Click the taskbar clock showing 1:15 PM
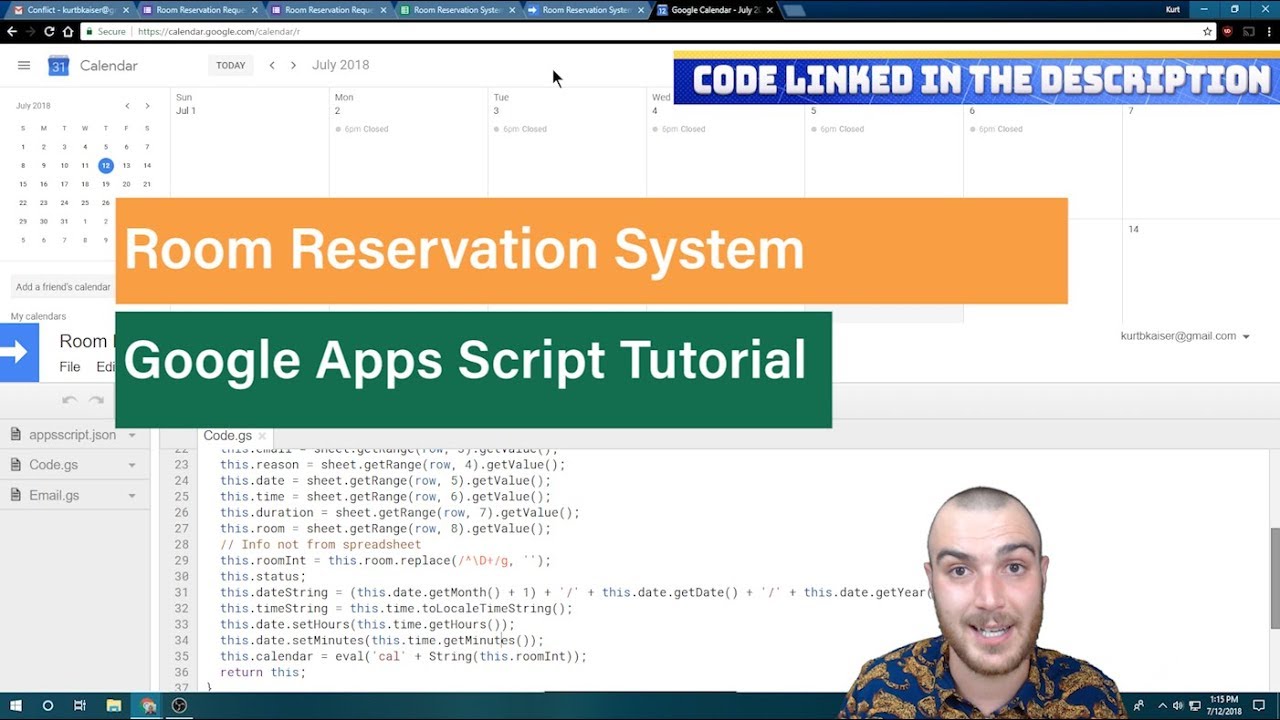The image size is (1280, 720). coord(1224,706)
